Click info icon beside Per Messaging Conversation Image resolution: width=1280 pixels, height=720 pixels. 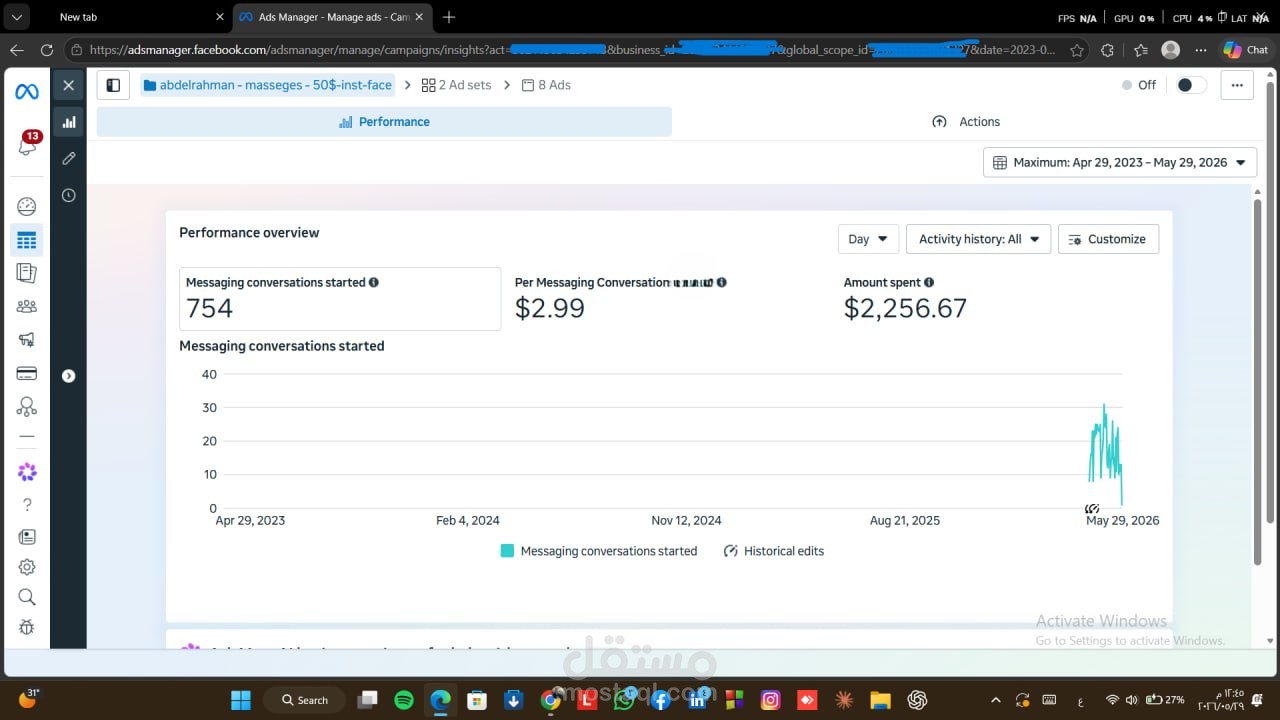pyautogui.click(x=721, y=282)
